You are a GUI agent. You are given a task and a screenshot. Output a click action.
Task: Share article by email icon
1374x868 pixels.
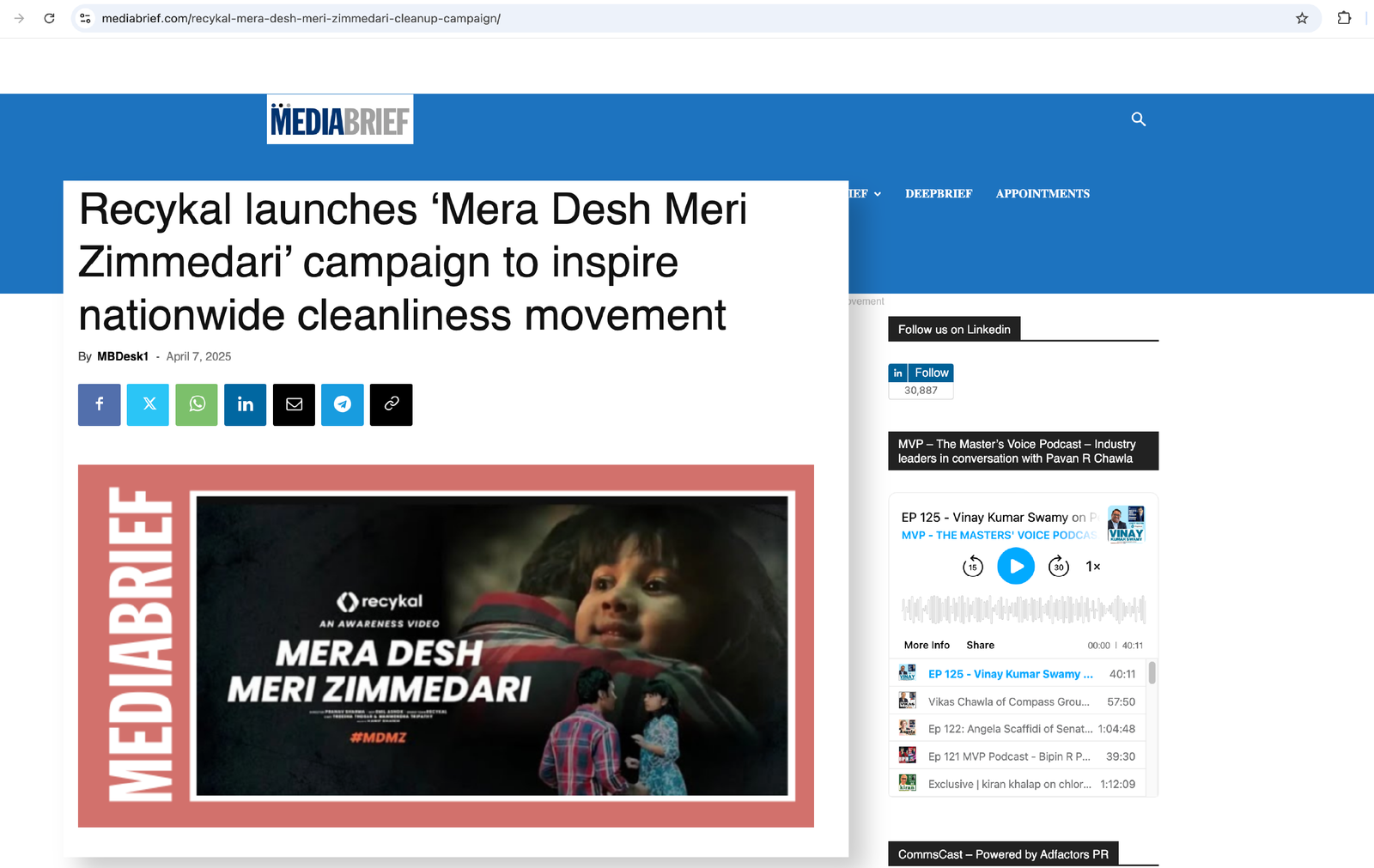(294, 404)
